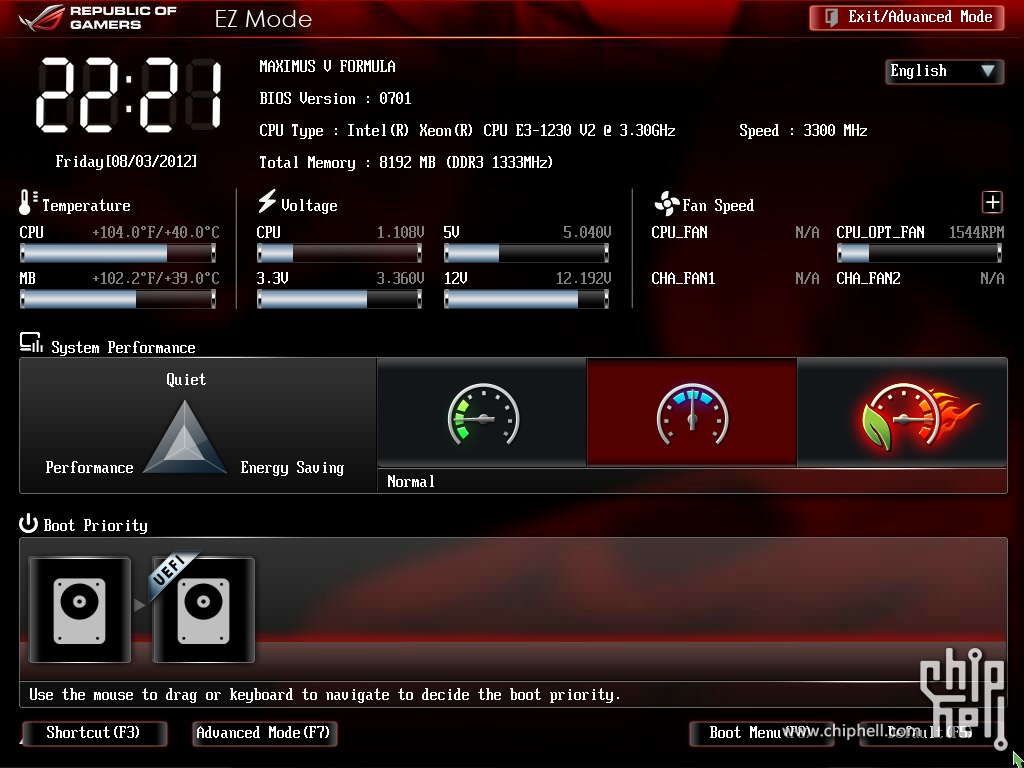Click the 12V voltage bar
The height and width of the screenshot is (768, 1024).
pos(526,299)
